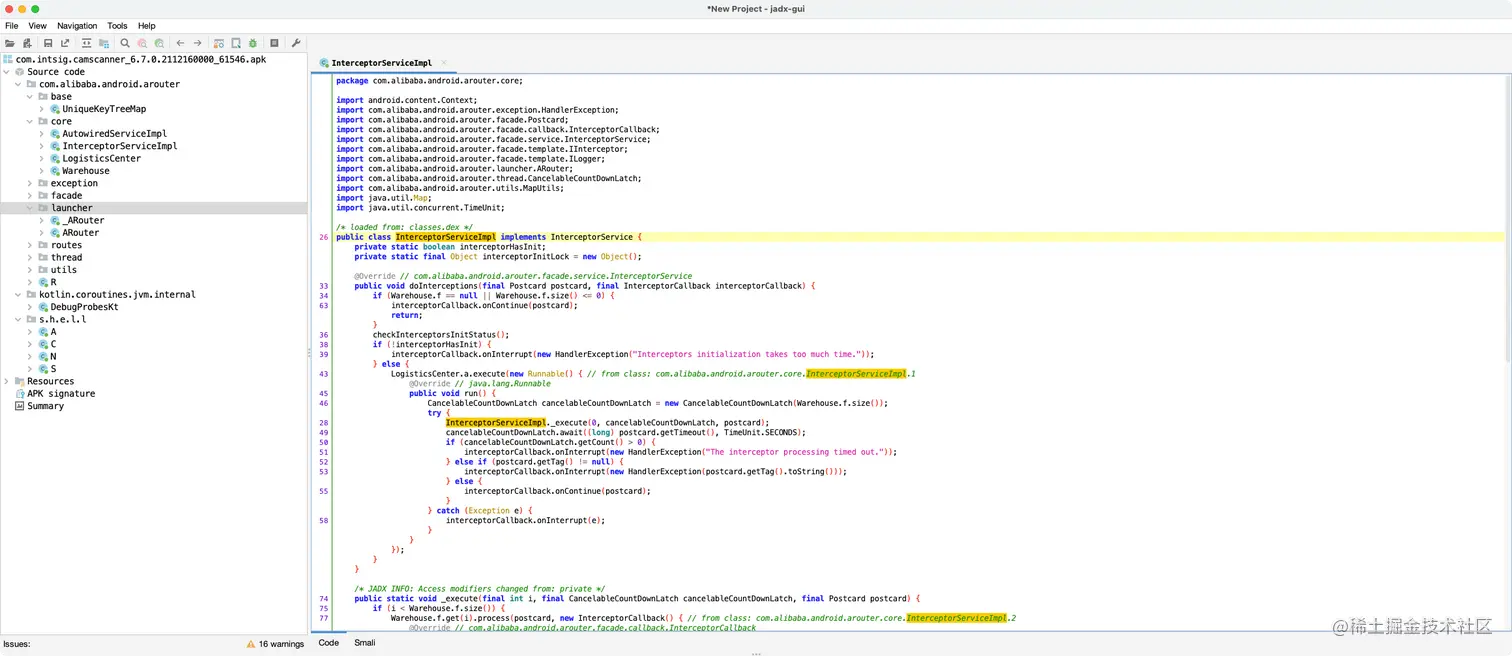Click the open file folder icon

pos(10,43)
